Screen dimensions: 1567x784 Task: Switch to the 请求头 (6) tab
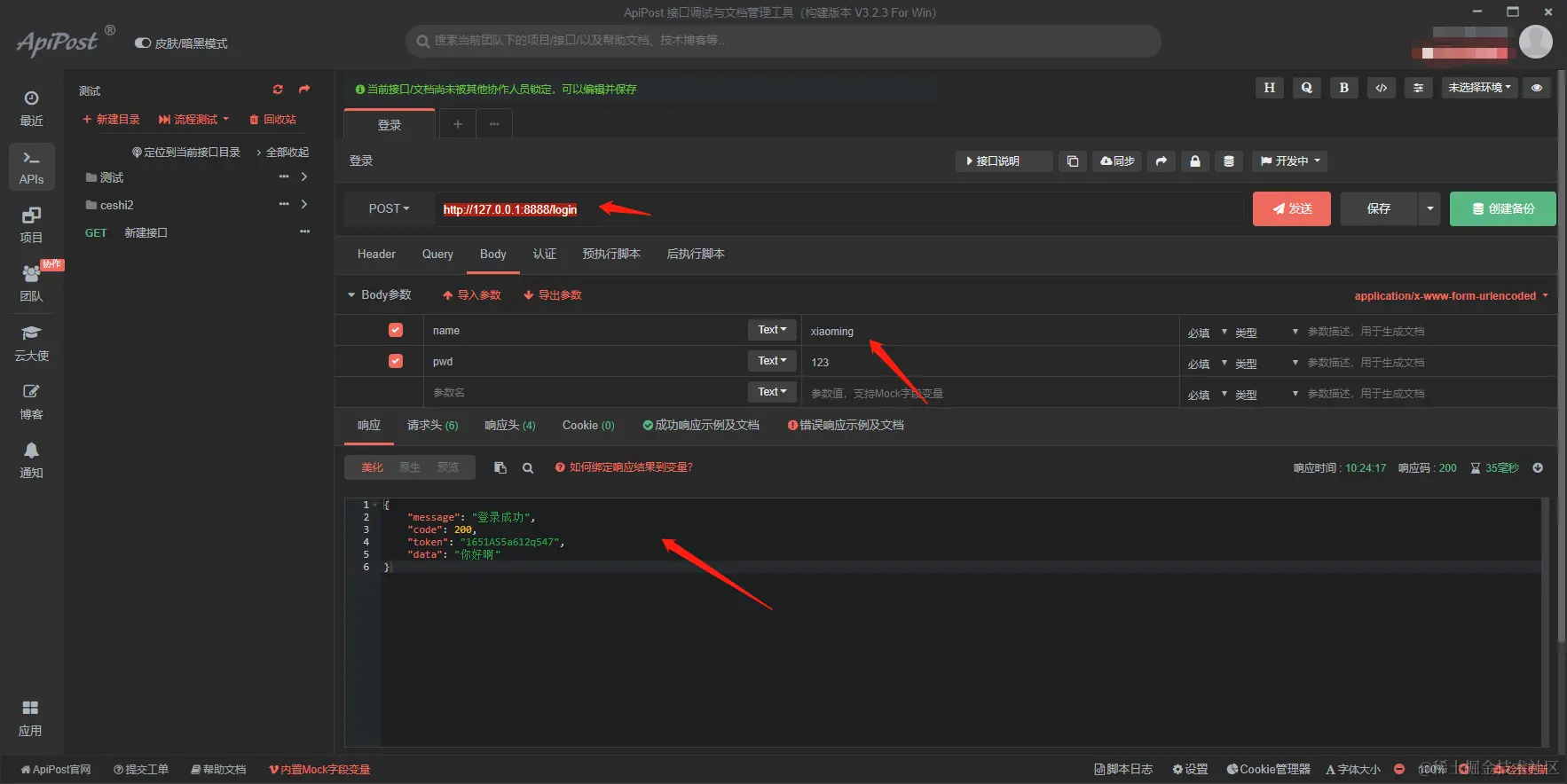click(x=432, y=426)
